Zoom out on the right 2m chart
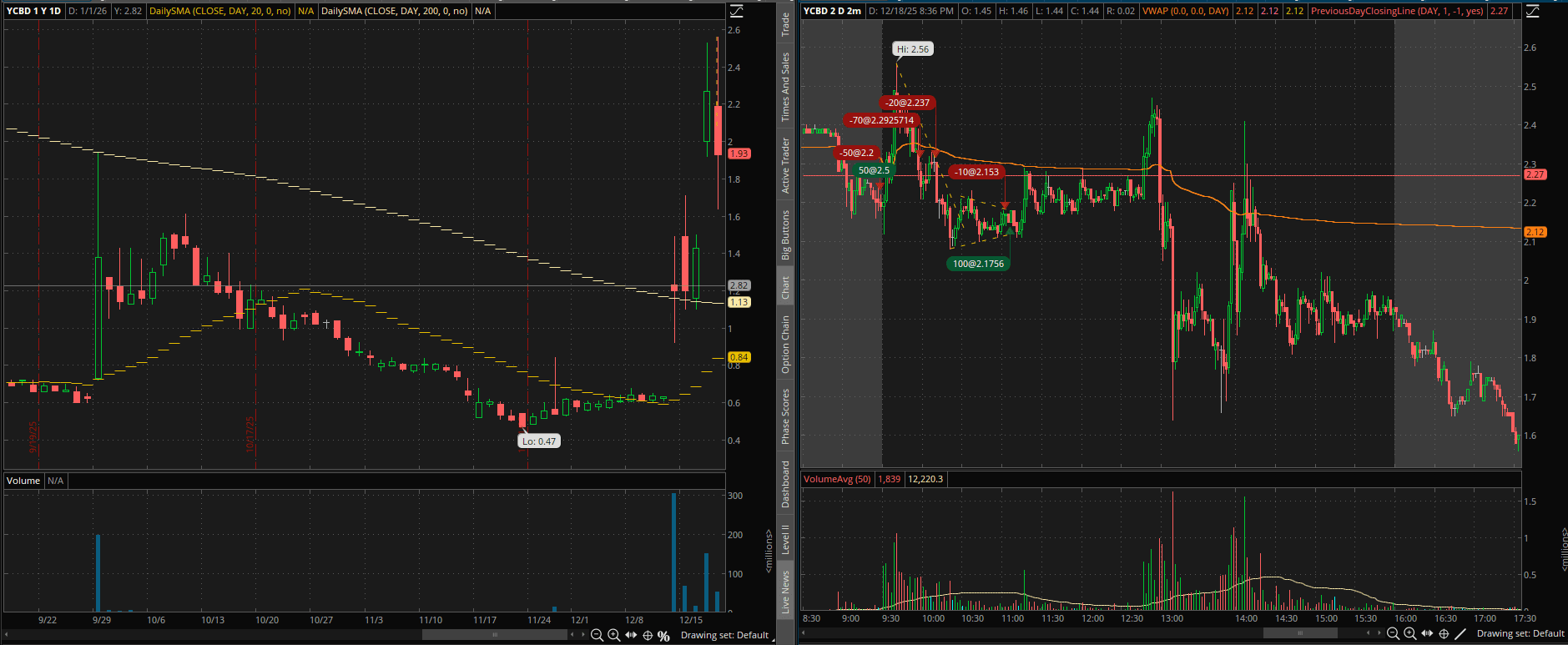Image resolution: width=1568 pixels, height=645 pixels. coord(1393,633)
